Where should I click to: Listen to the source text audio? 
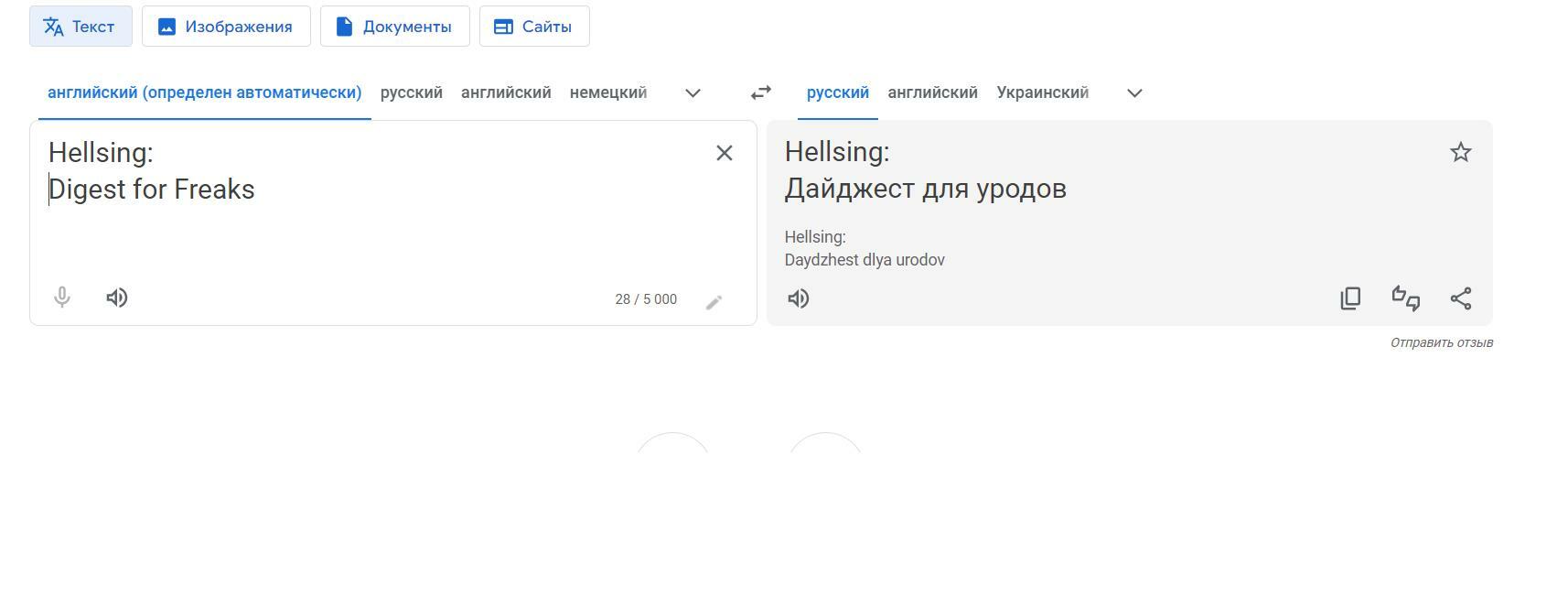117,298
